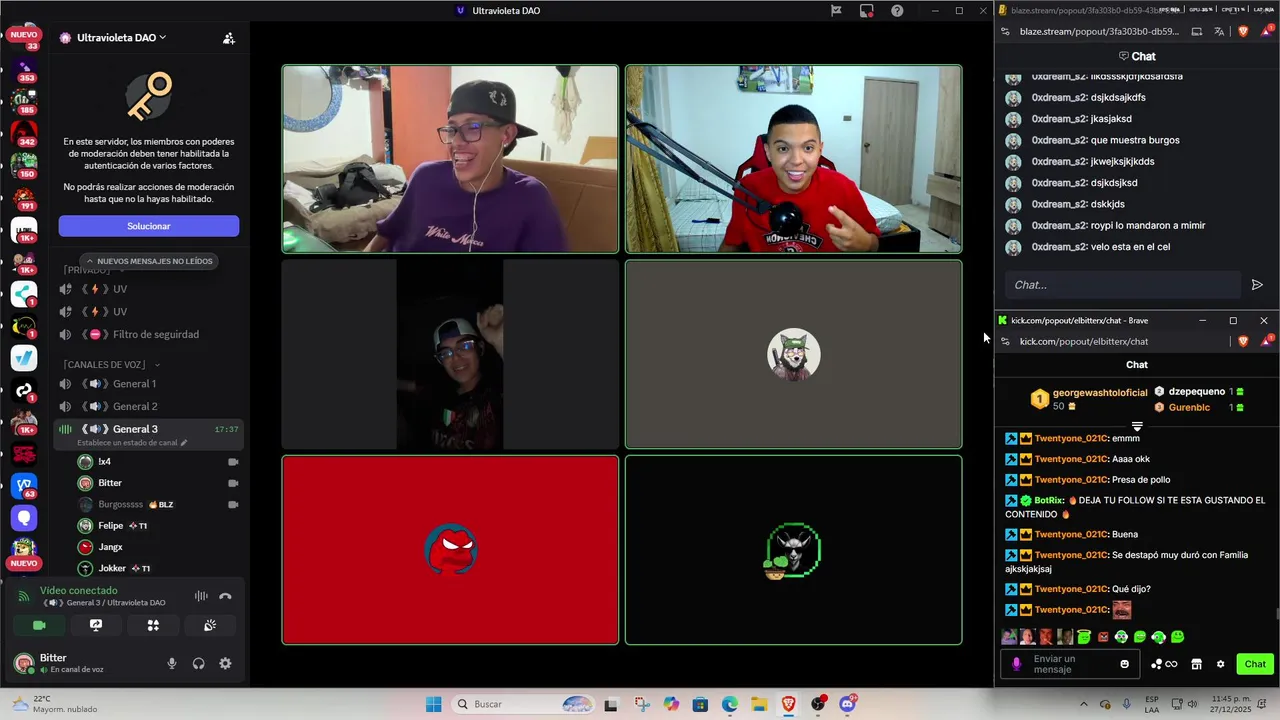Open the Kick shop store icon

click(1196, 664)
